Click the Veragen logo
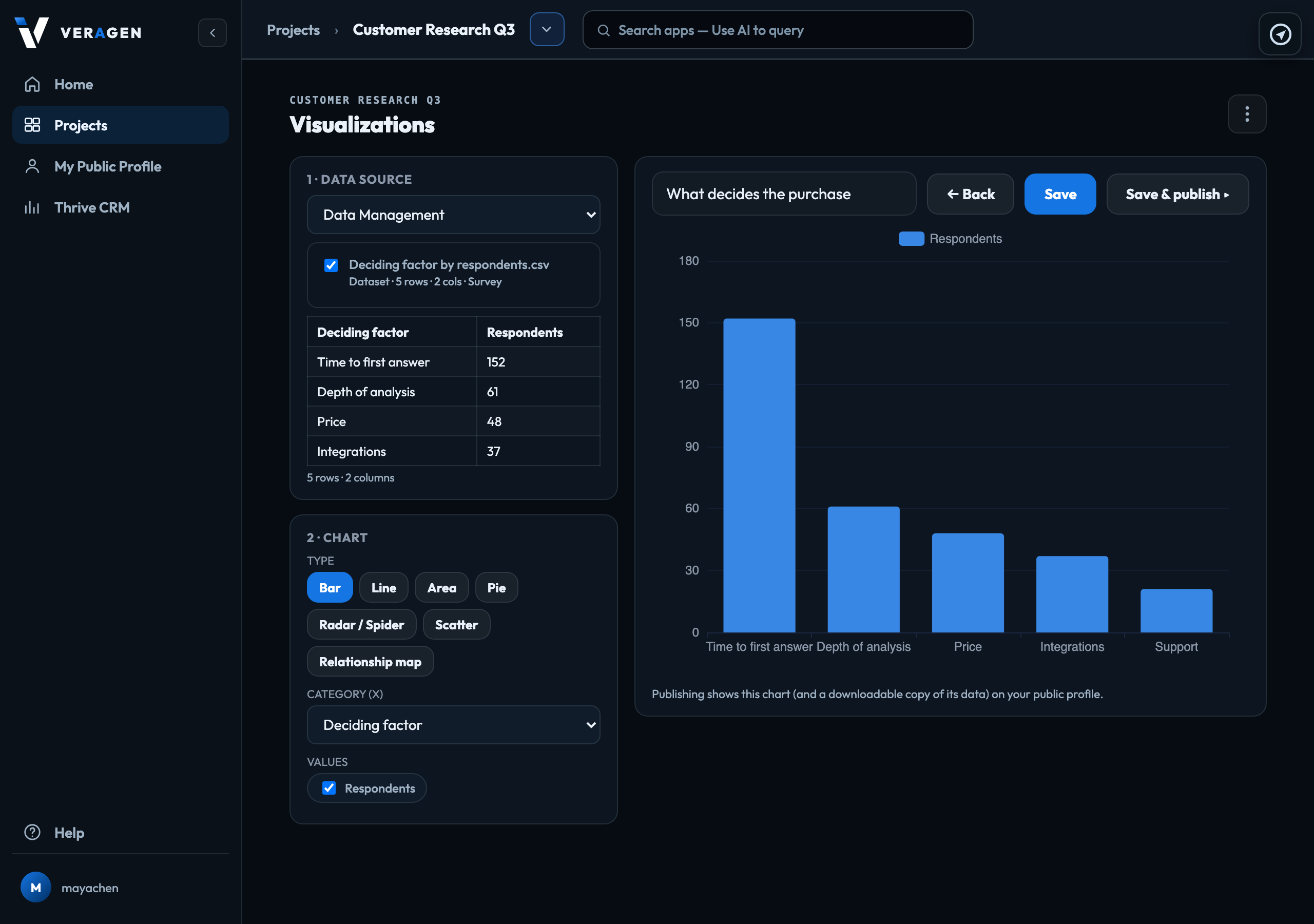 click(78, 33)
